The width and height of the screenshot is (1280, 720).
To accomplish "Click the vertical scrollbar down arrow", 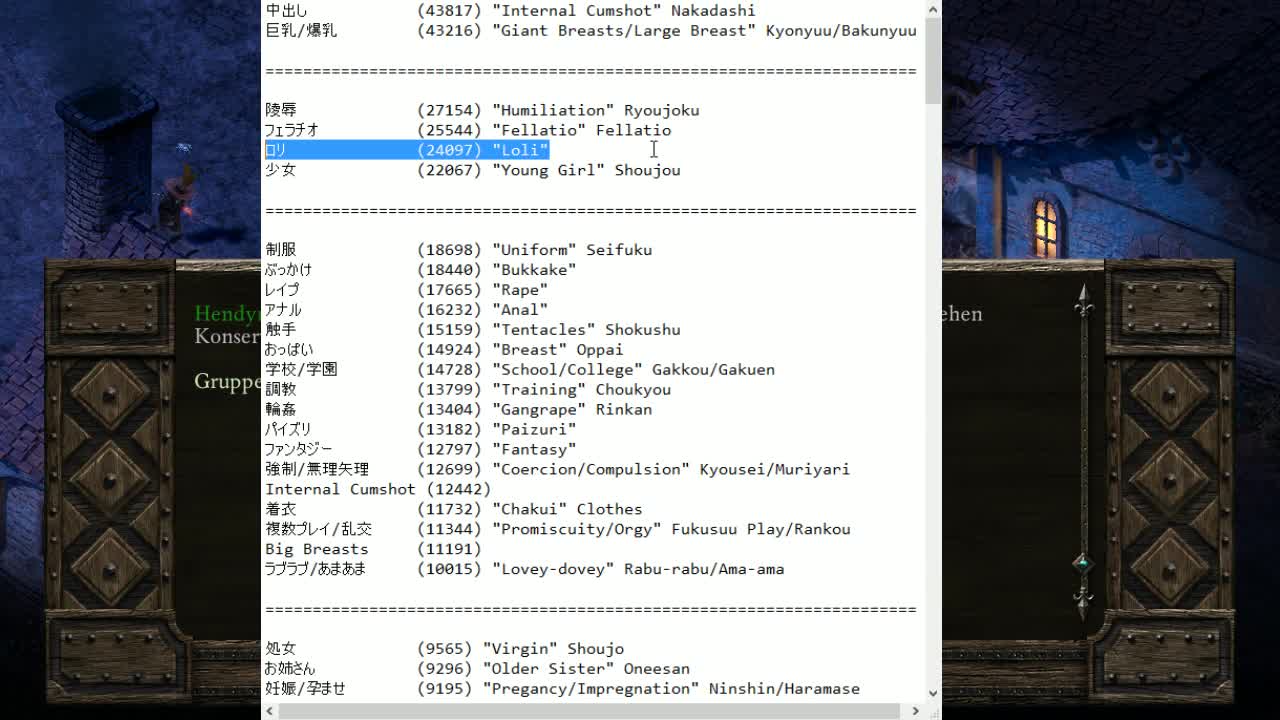I will pos(932,693).
